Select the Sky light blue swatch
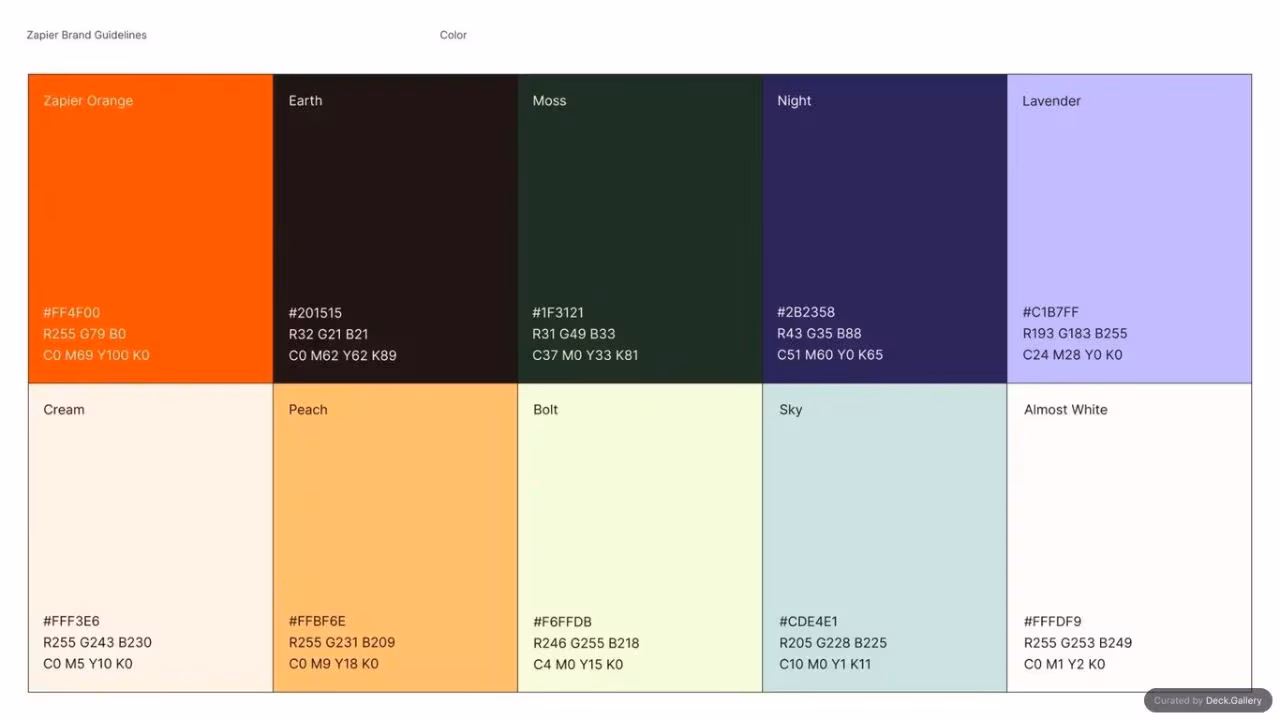The image size is (1280, 720). click(885, 538)
